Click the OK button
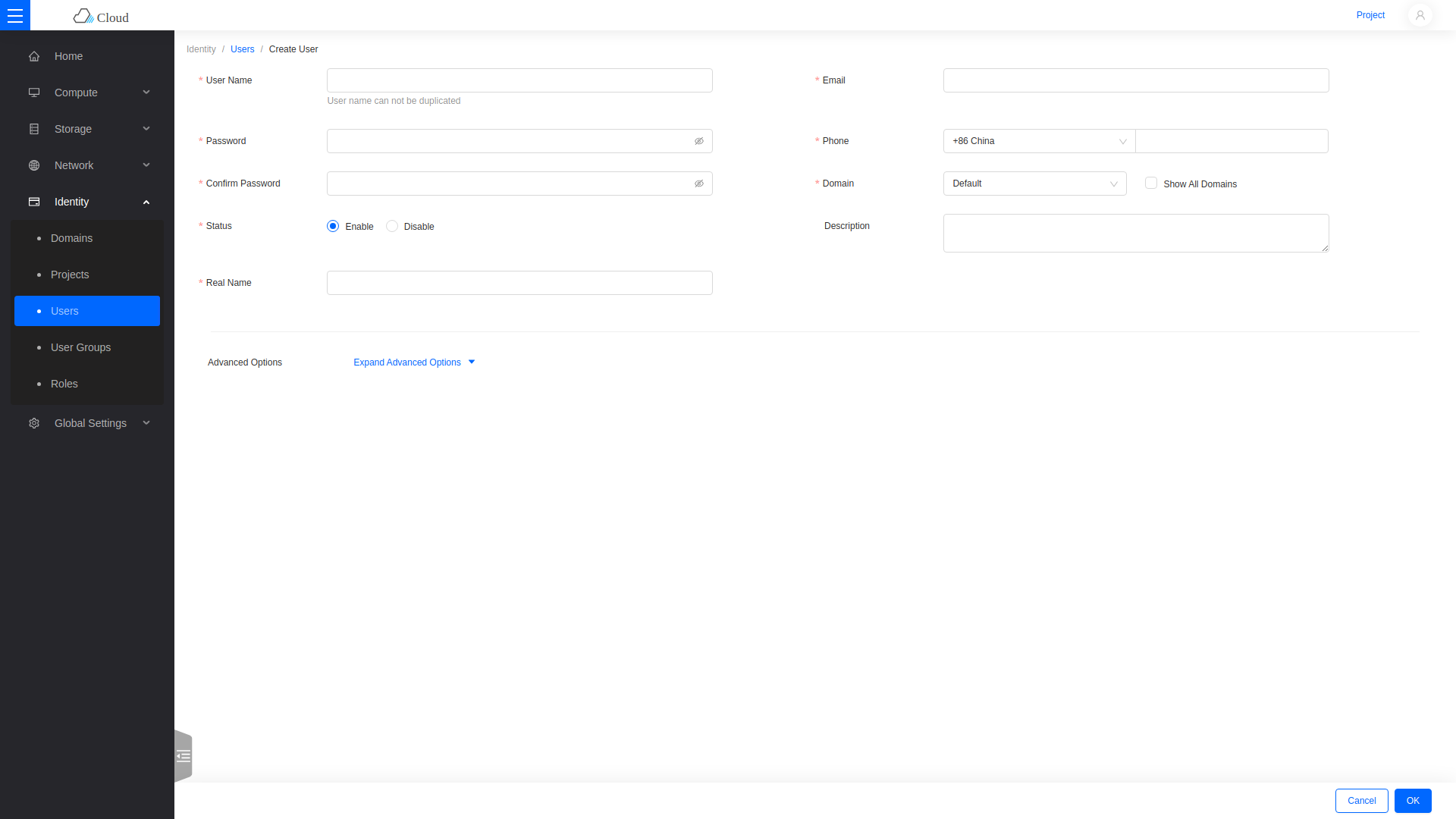This screenshot has width=1456, height=819. [x=1413, y=801]
